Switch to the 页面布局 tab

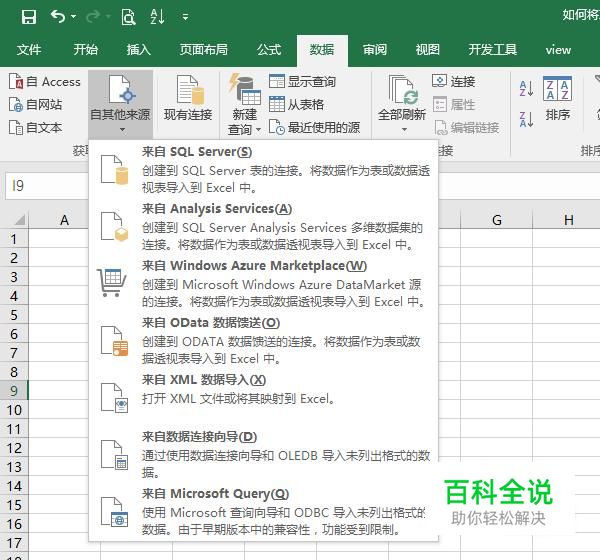(x=204, y=50)
